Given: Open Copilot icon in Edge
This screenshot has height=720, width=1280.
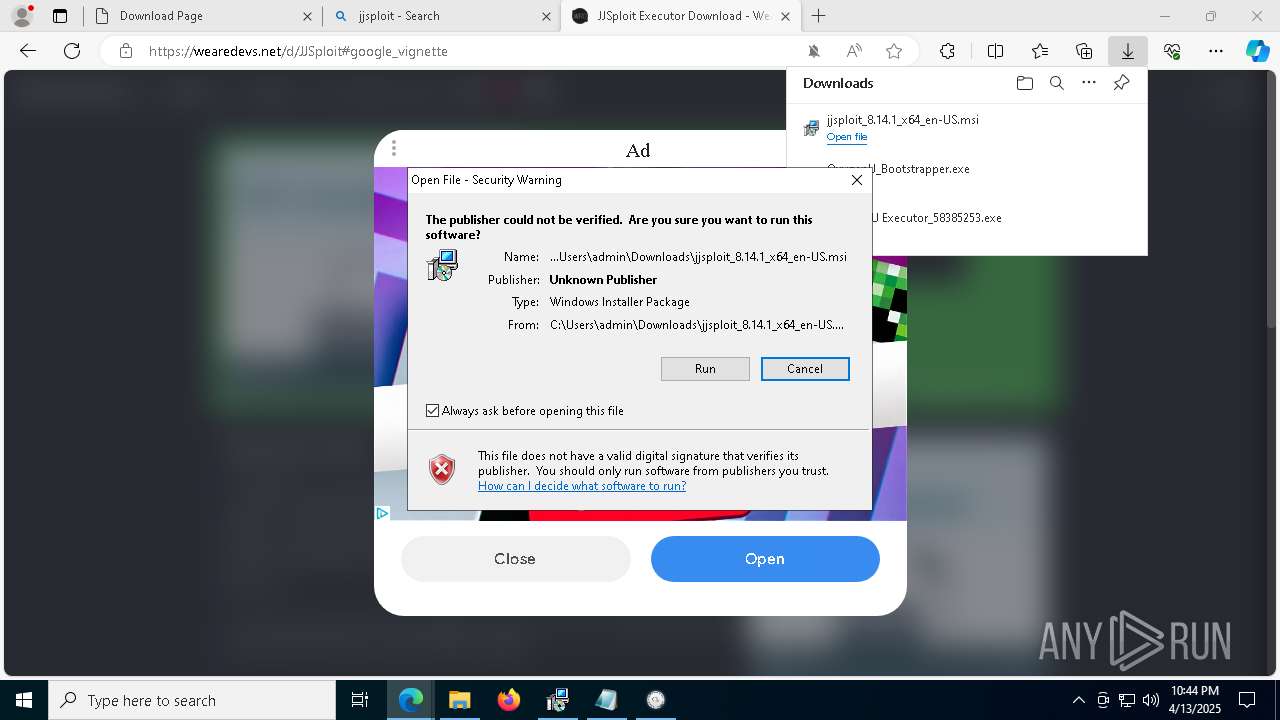Looking at the screenshot, I should [1258, 51].
